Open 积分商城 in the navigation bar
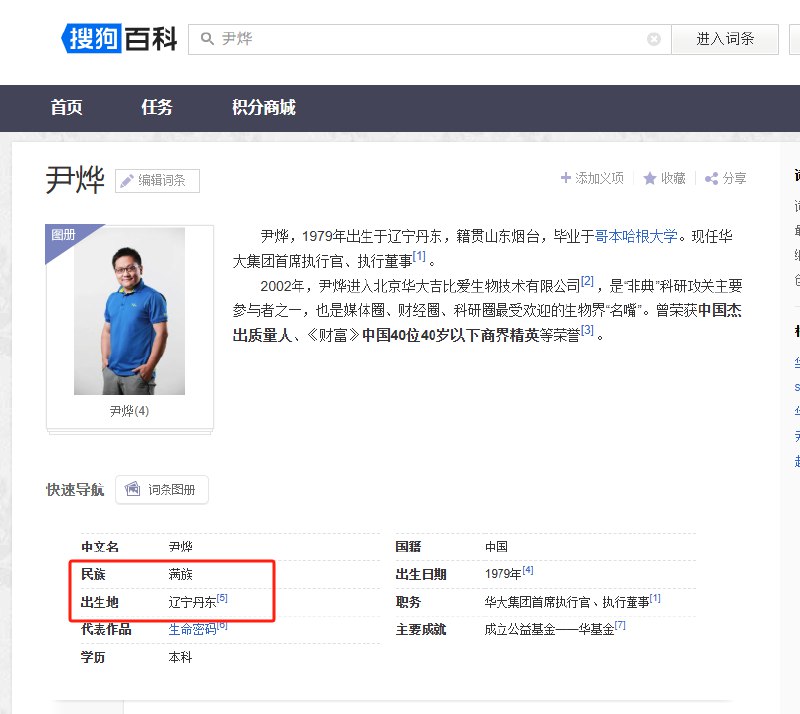The height and width of the screenshot is (714, 800). (264, 108)
